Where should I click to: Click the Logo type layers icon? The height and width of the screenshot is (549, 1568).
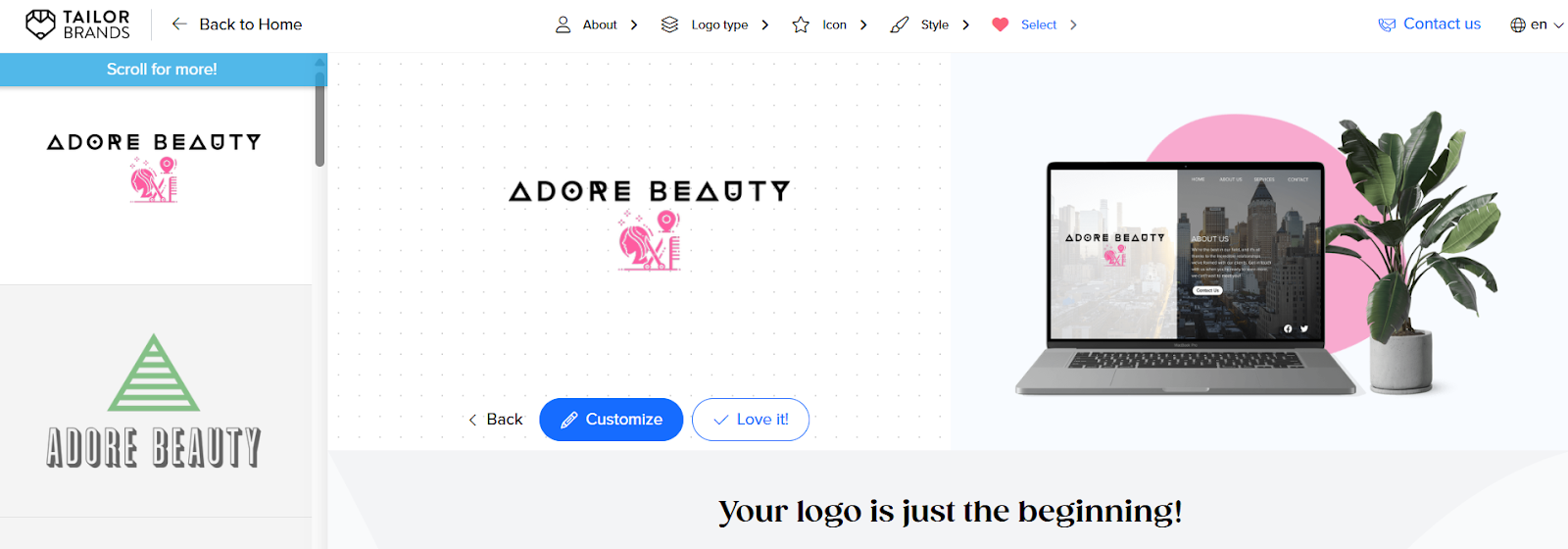click(669, 25)
